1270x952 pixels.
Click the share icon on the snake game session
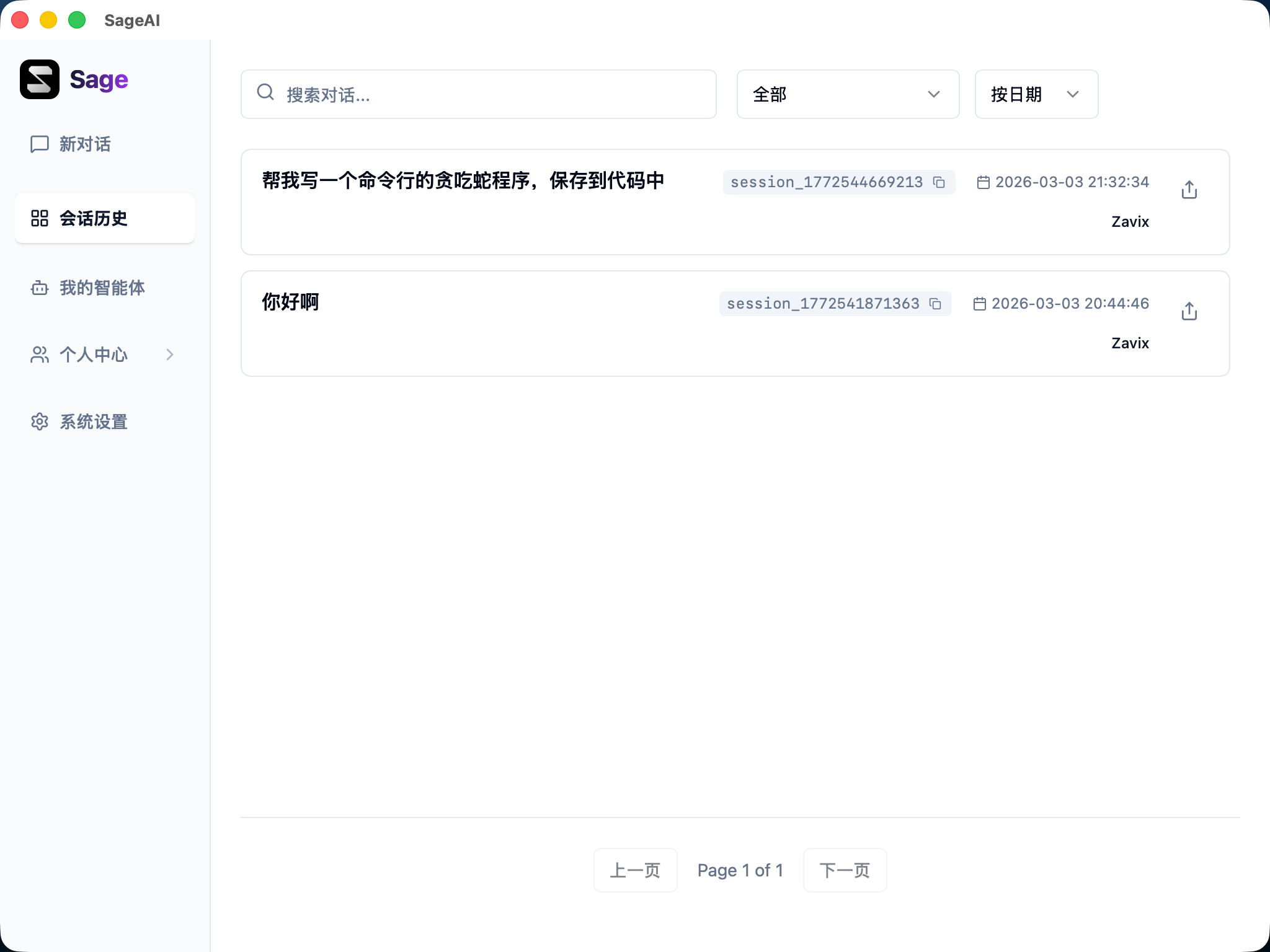click(x=1189, y=190)
